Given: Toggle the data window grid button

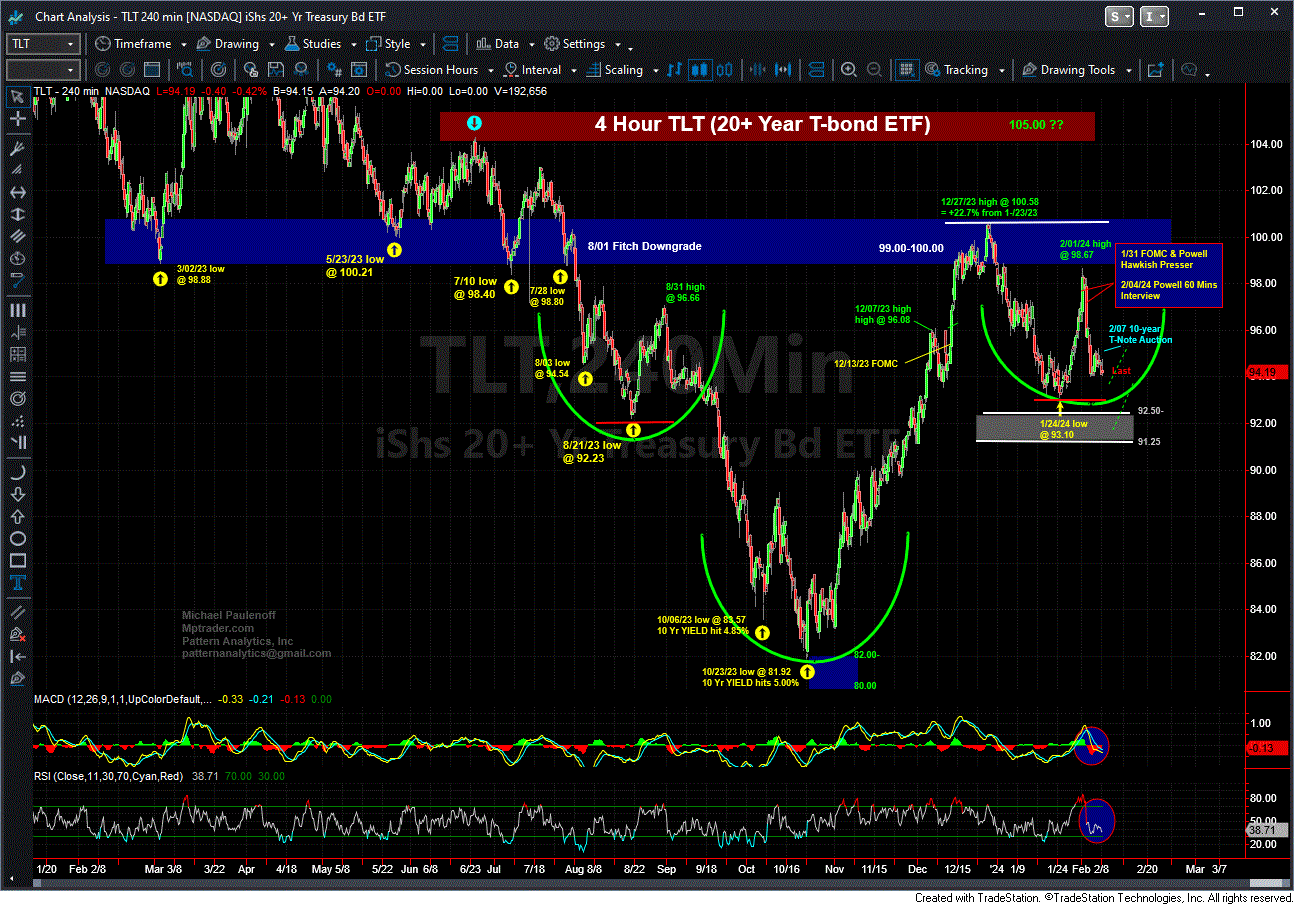Looking at the screenshot, I should (907, 70).
